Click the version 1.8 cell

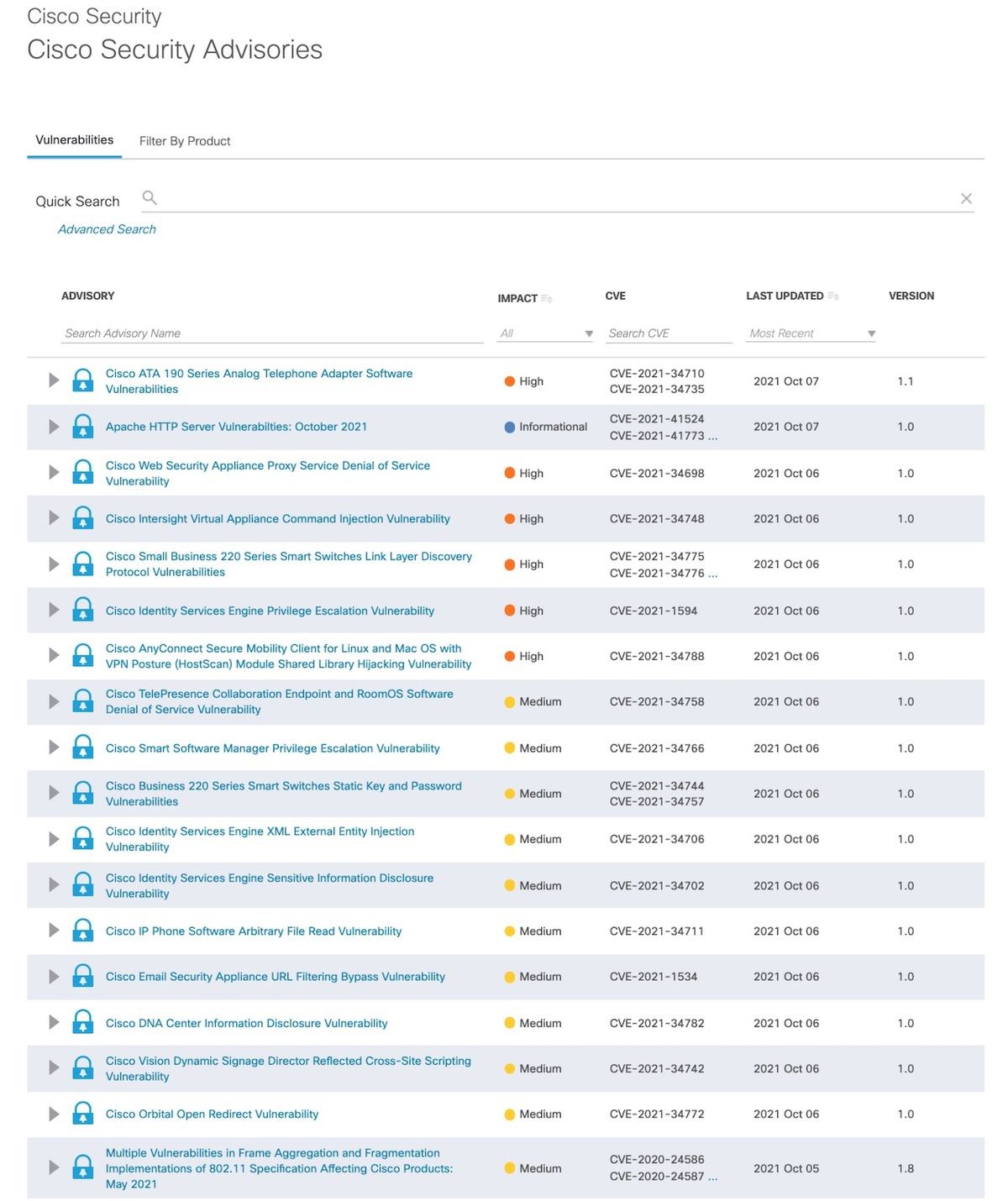click(x=906, y=1168)
